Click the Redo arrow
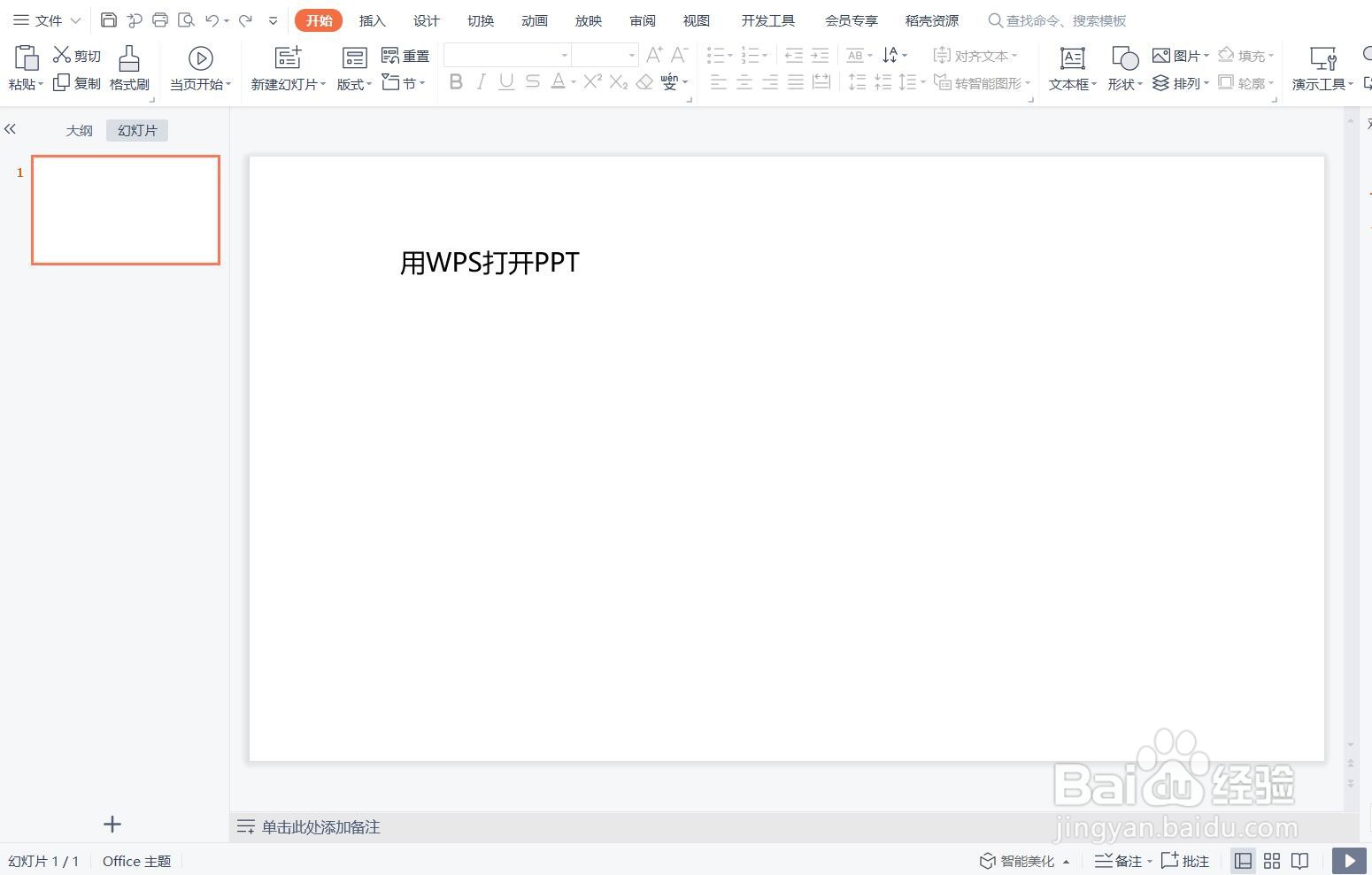This screenshot has width=1372, height=875. (246, 19)
